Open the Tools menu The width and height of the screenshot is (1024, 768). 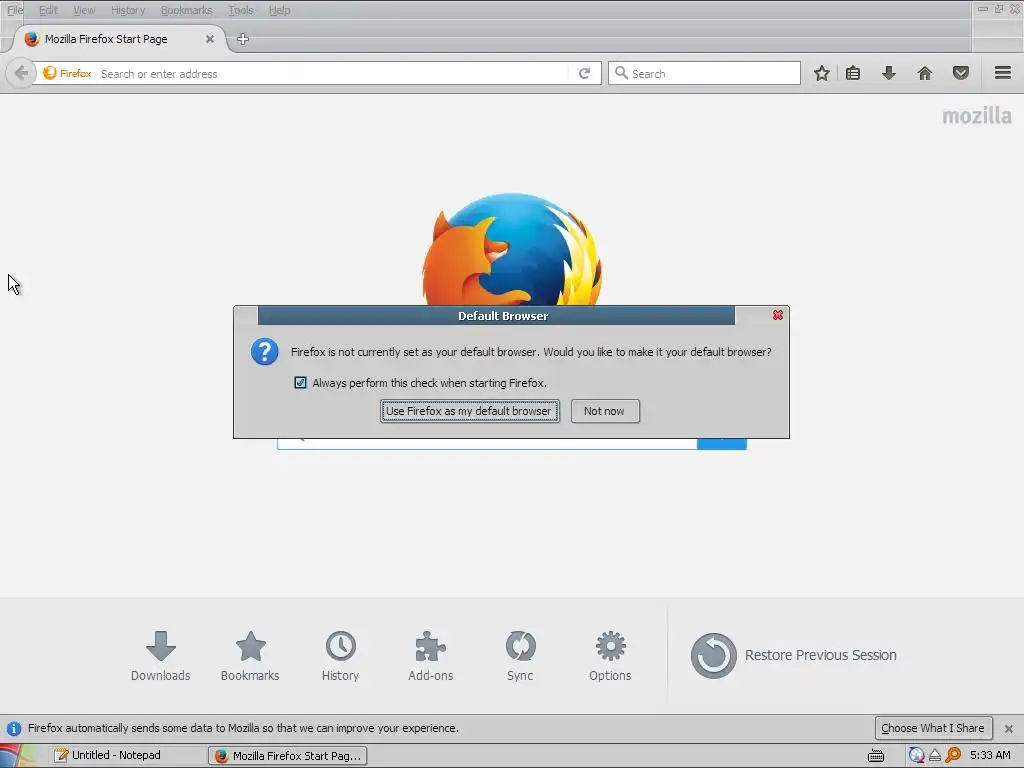(241, 10)
